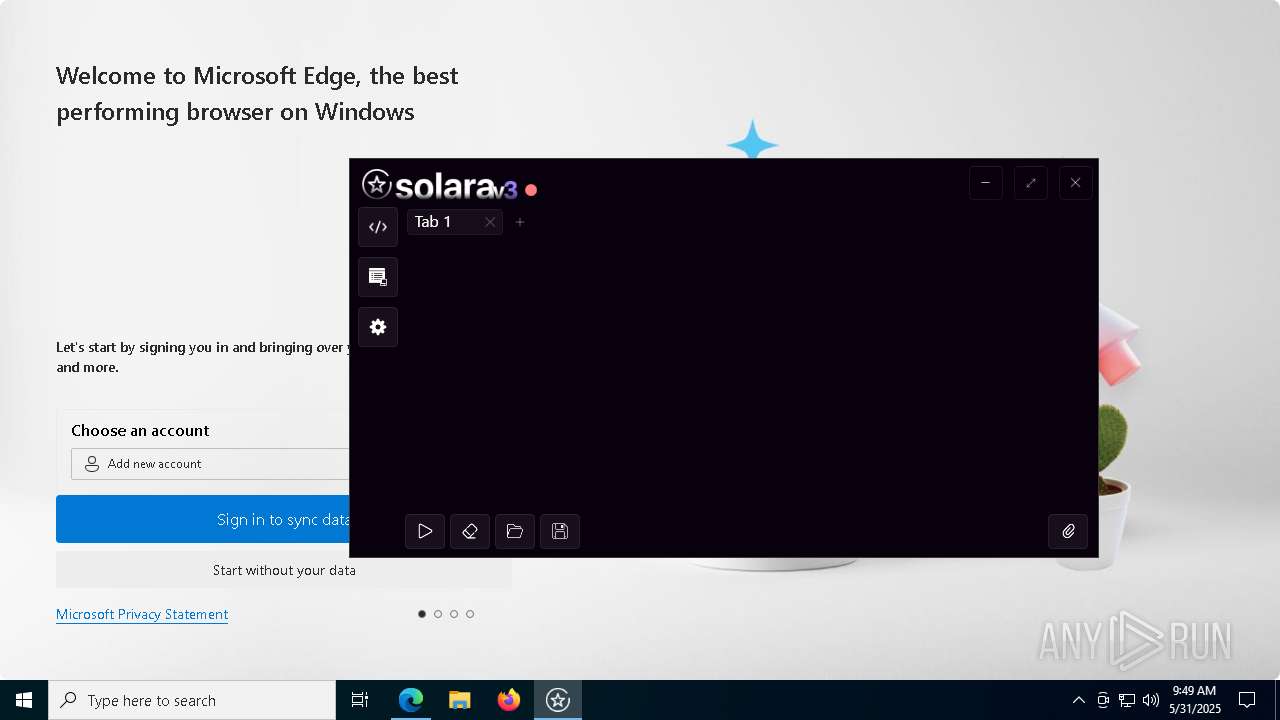The width and height of the screenshot is (1280, 720).
Task: Open the script editor code icon in Solara
Action: pyautogui.click(x=378, y=227)
